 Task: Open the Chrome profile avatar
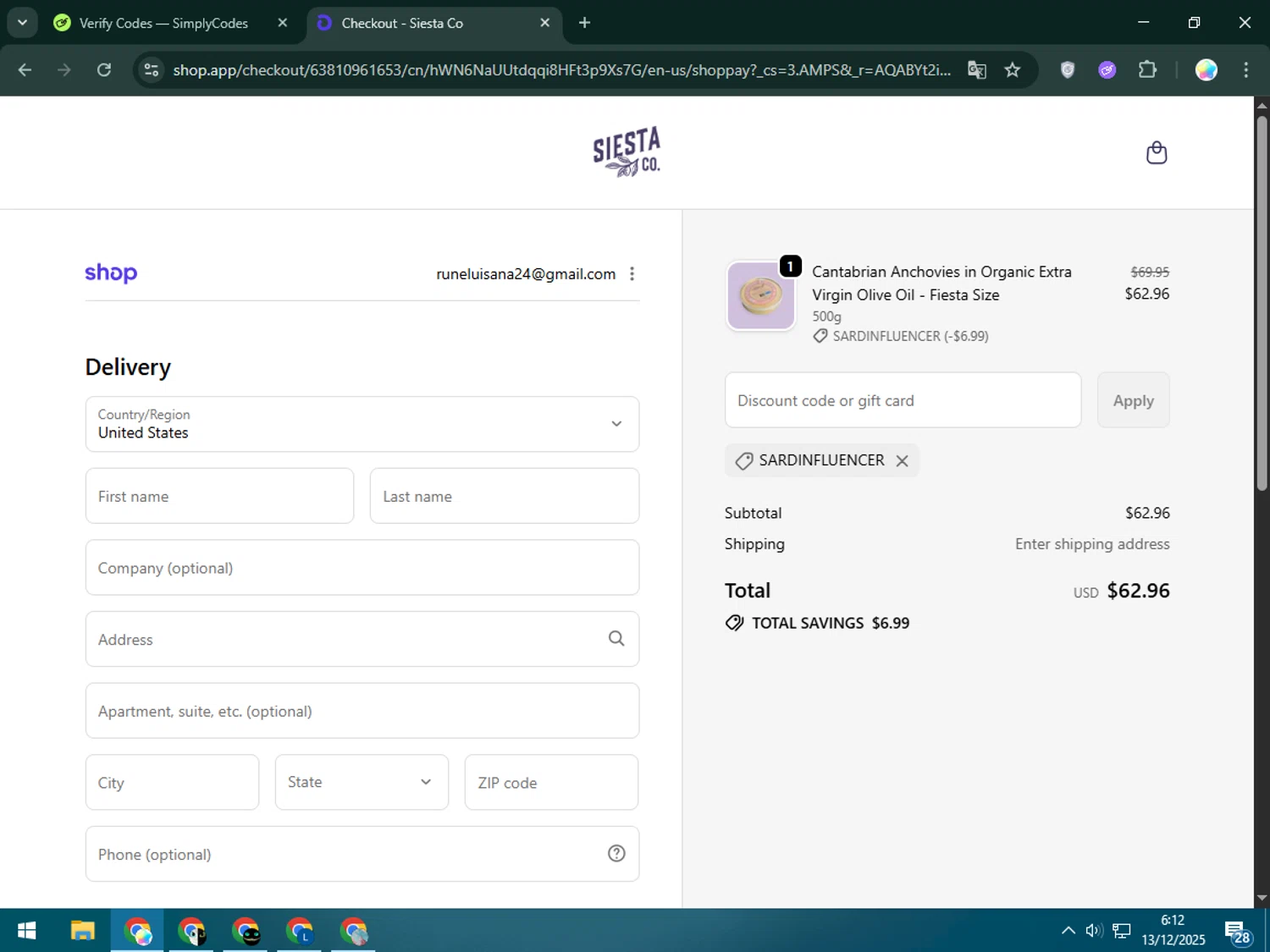[x=1206, y=69]
